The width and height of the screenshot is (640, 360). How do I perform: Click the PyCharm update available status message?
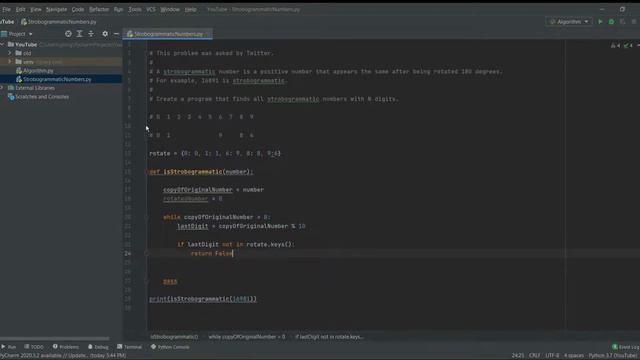63,356
